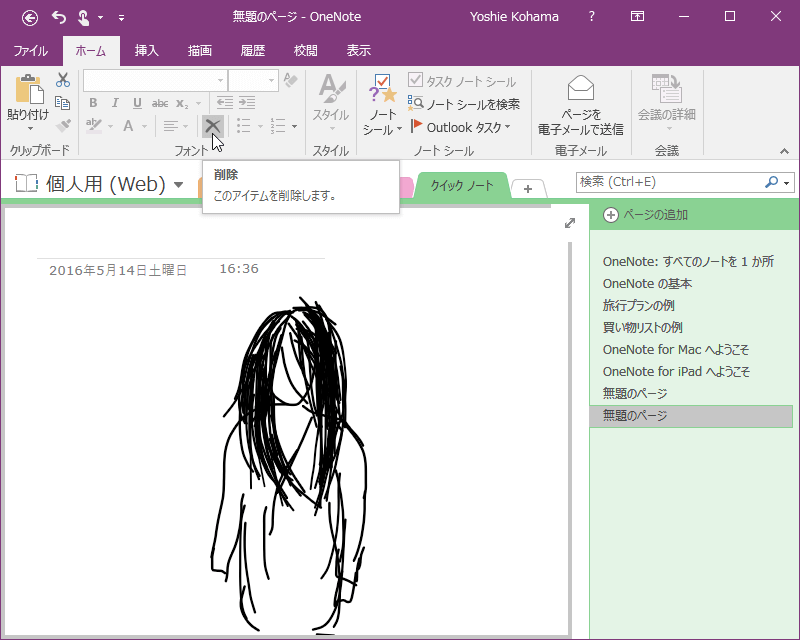
Task: Open the bullets style dropdown arrow
Action: pyautogui.click(x=260, y=126)
